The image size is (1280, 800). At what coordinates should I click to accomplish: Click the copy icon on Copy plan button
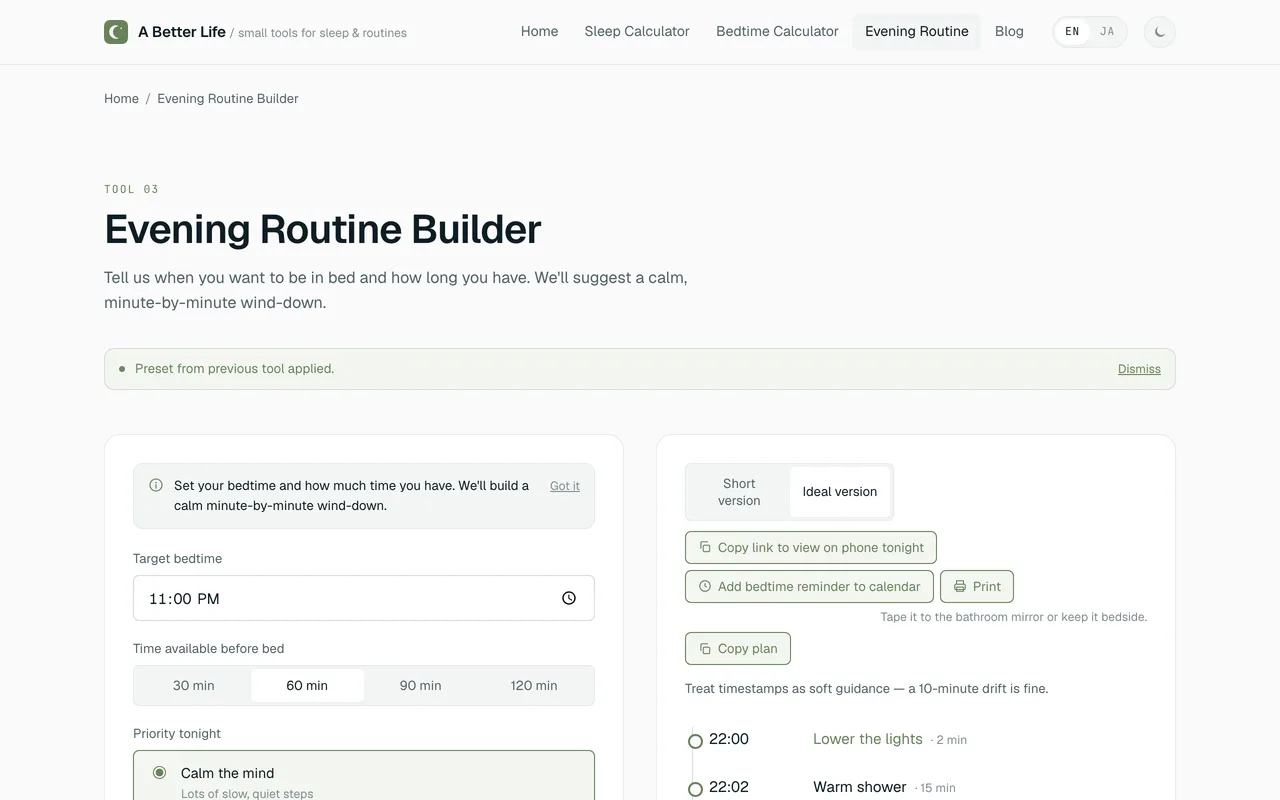click(705, 648)
